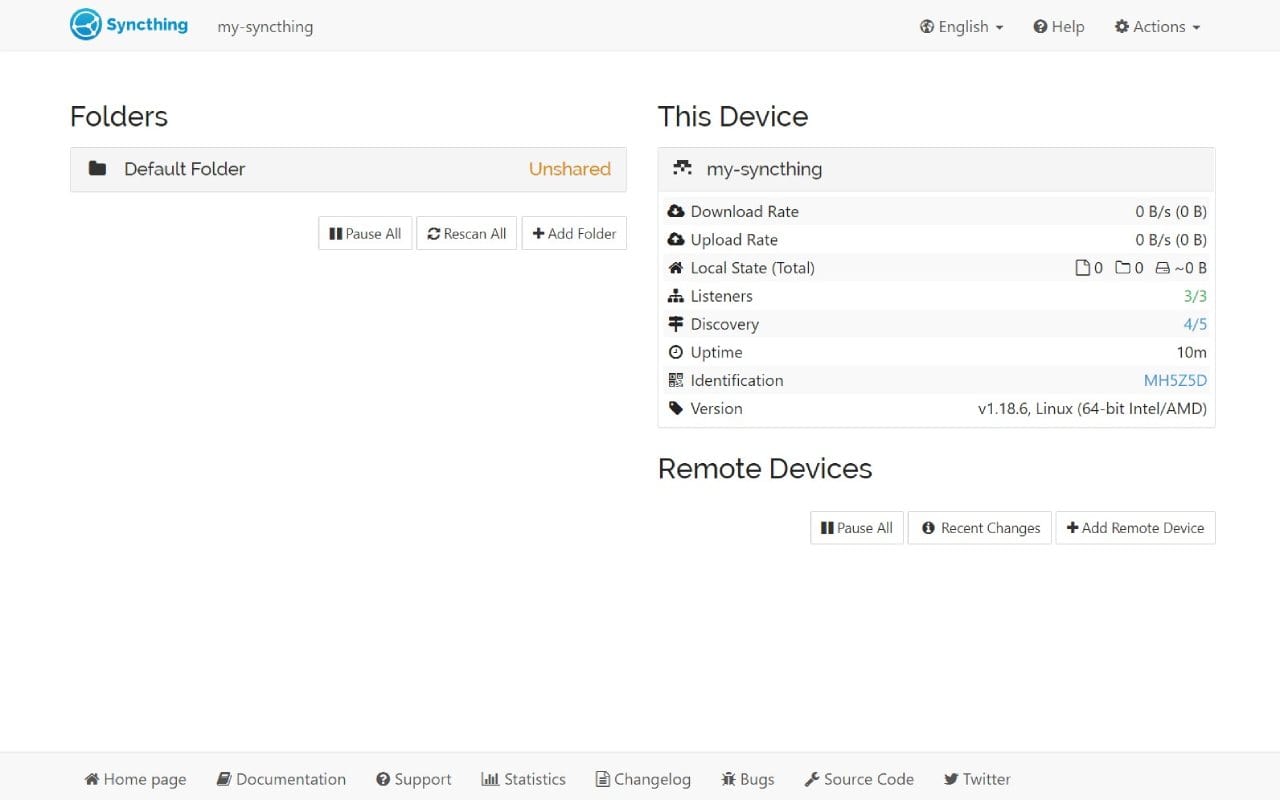Screen dimensions: 1280x800
Task: Click the Syncthing logo icon
Action: tap(87, 24)
